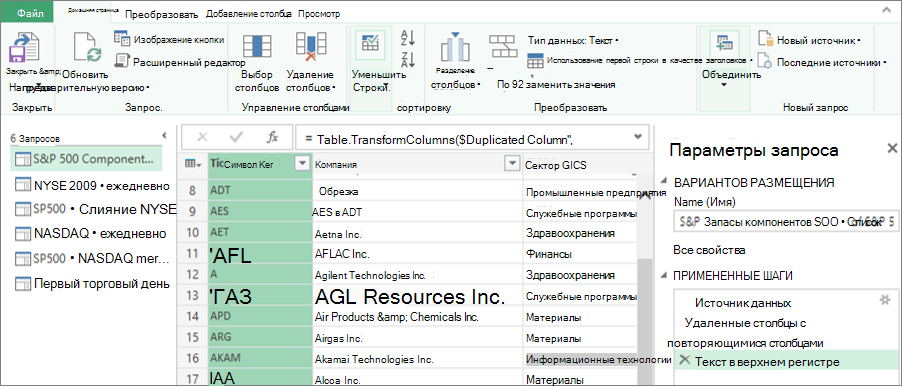The image size is (902, 386).
Task: Click the Group By icon
Action: (x=502, y=47)
